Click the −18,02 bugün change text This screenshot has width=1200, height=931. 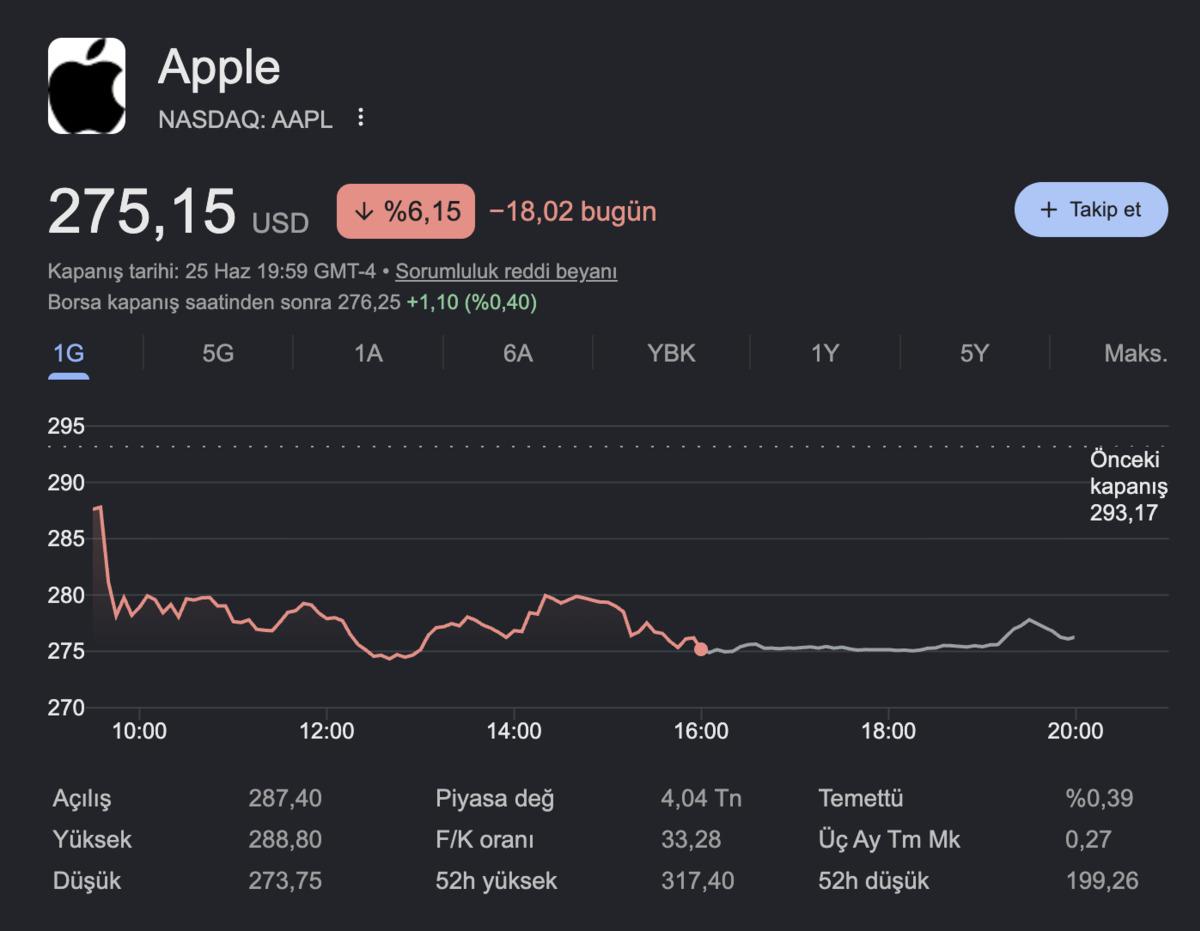[573, 211]
